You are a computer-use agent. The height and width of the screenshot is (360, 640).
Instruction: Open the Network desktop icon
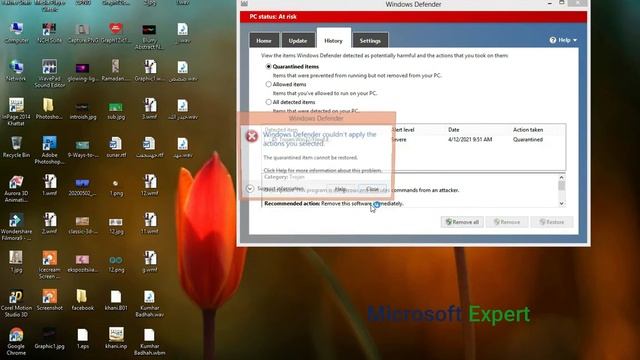tap(16, 71)
